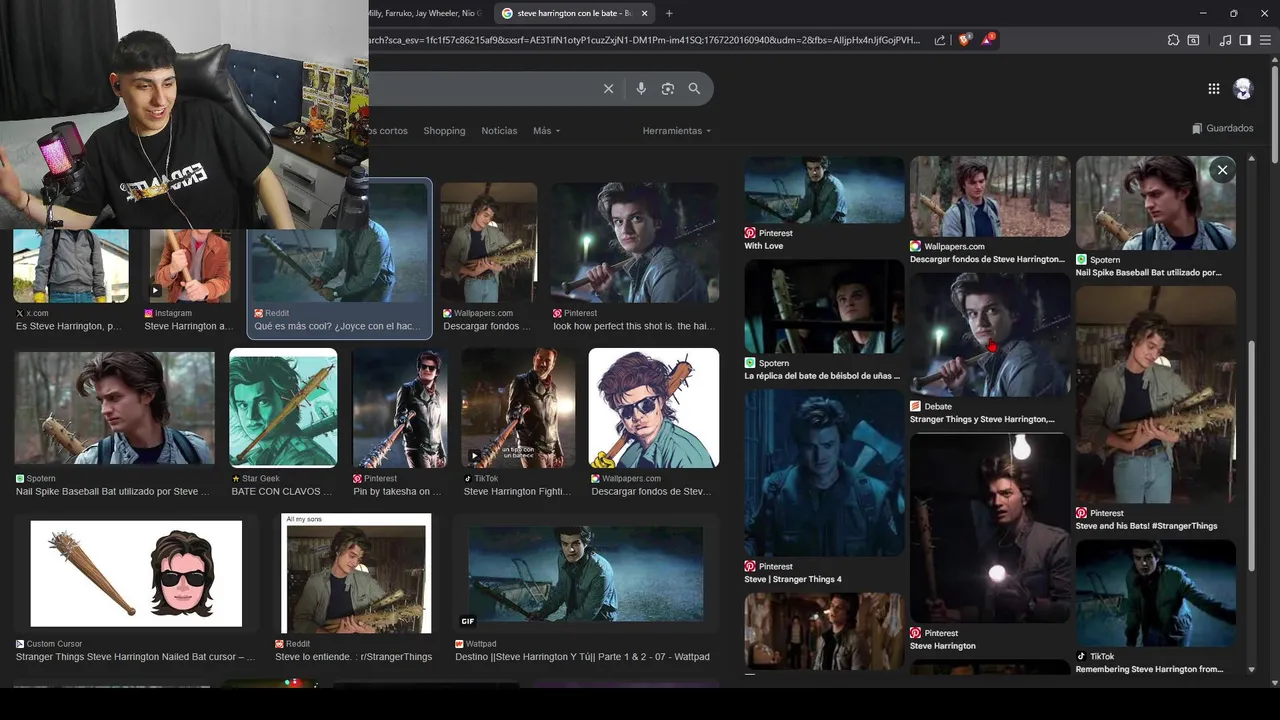Open the Guardados saved items link
1280x720 pixels.
tap(1222, 129)
